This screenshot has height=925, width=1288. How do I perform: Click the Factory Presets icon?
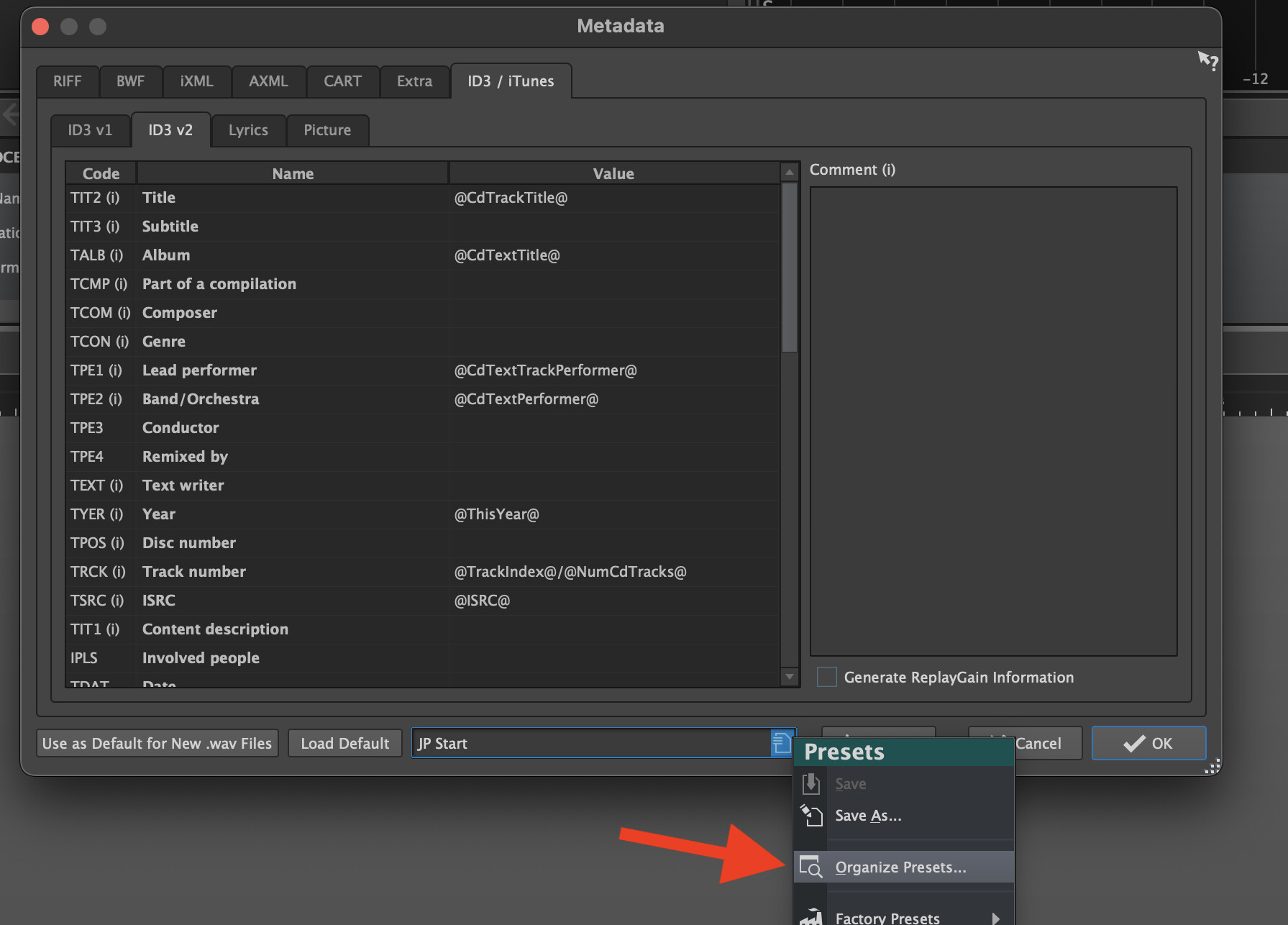click(x=811, y=917)
